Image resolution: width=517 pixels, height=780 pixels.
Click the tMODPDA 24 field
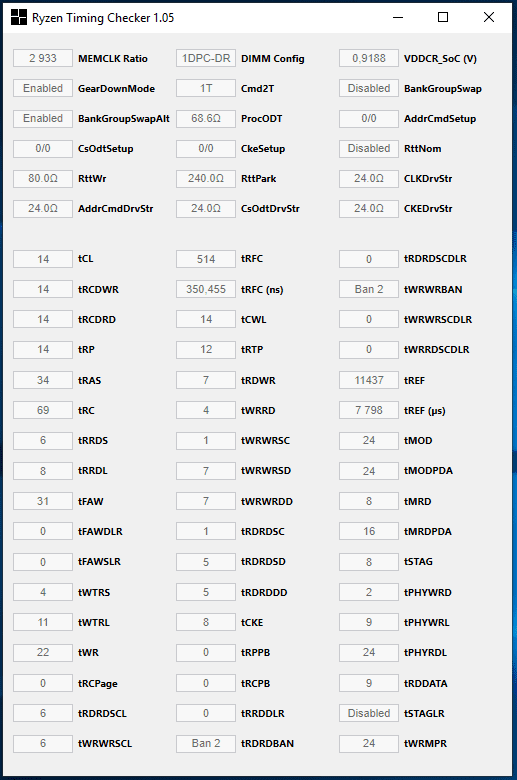(x=369, y=471)
